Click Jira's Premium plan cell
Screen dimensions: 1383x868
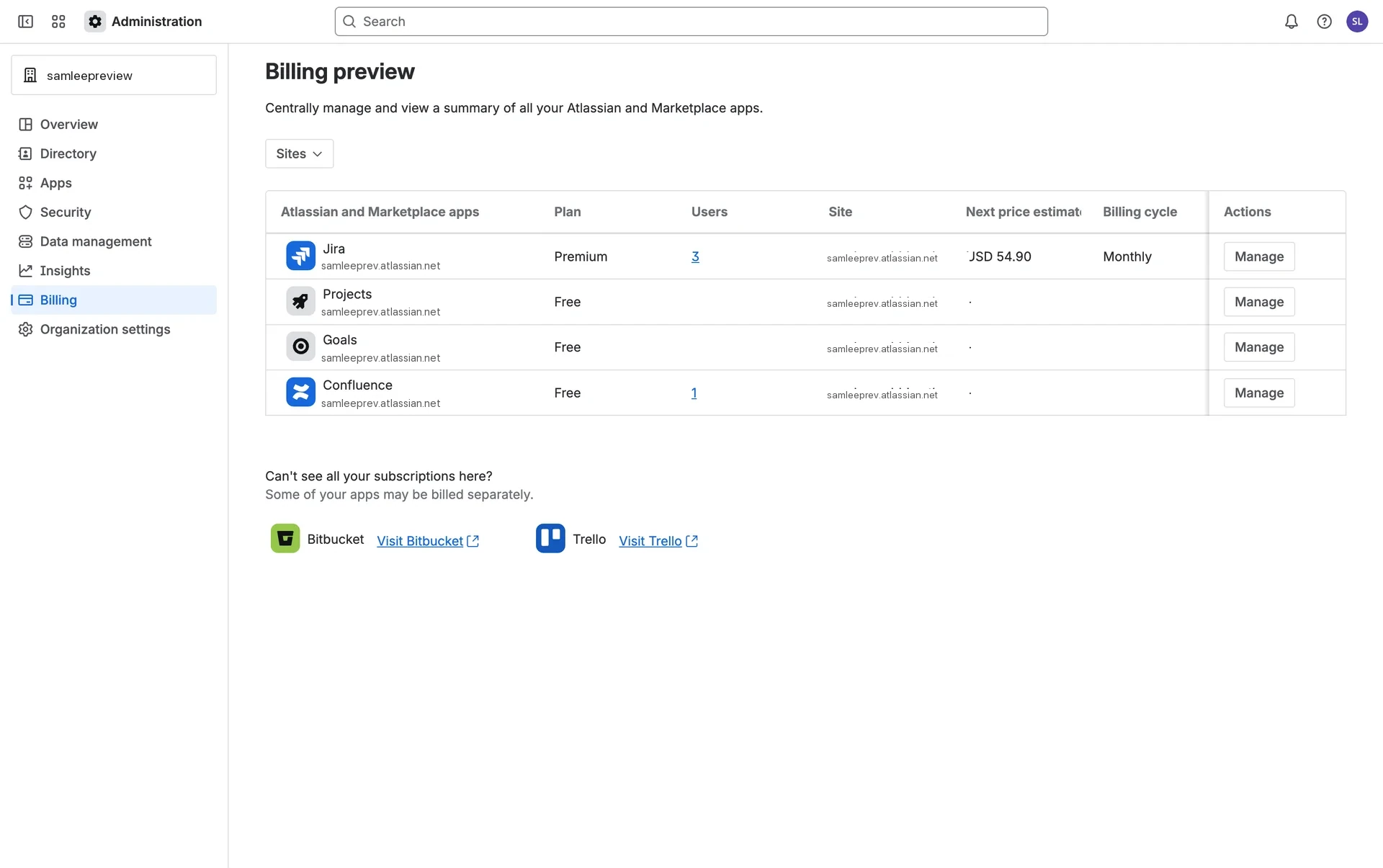click(581, 256)
